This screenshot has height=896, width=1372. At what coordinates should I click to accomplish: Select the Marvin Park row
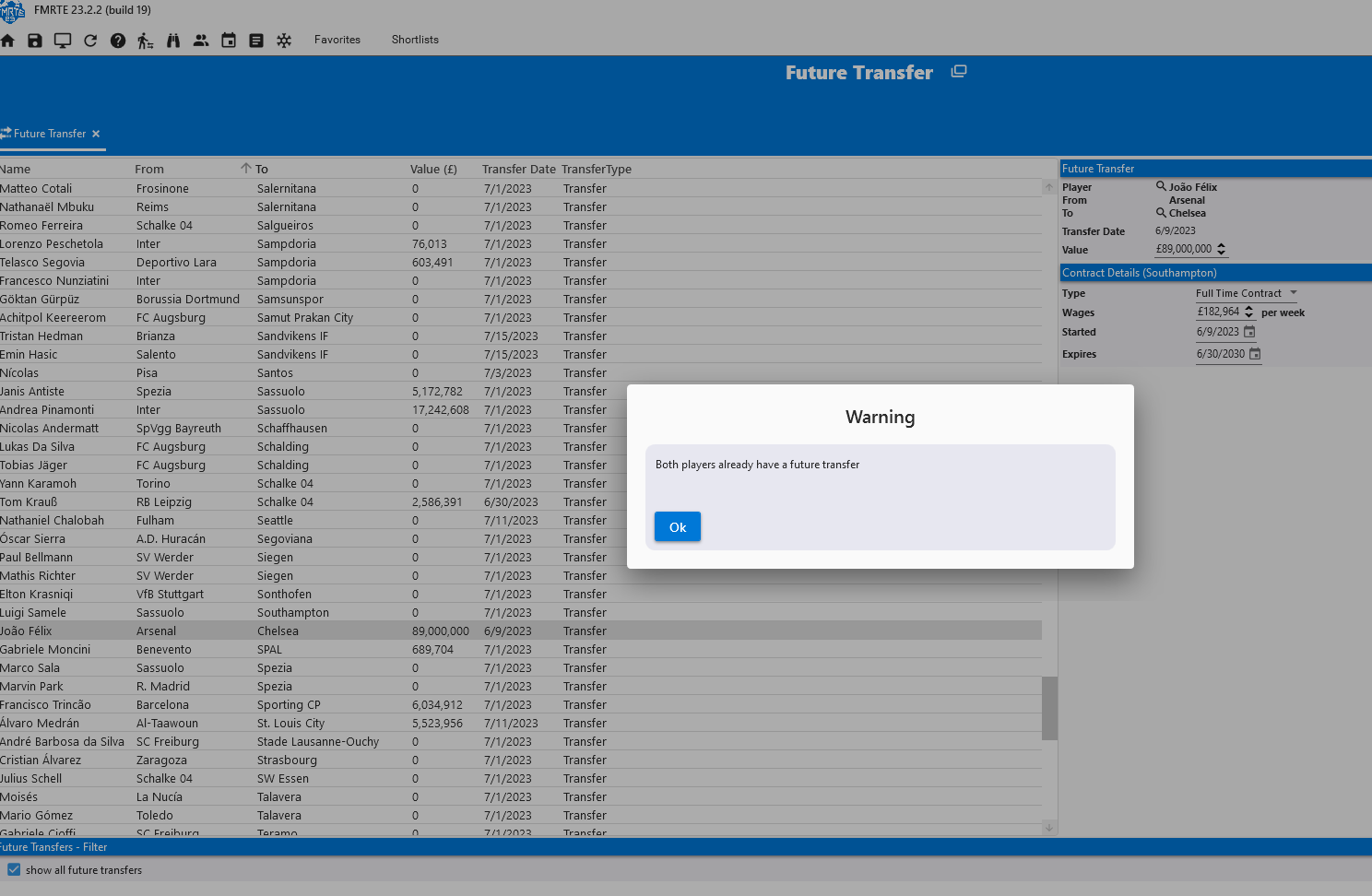pos(521,686)
